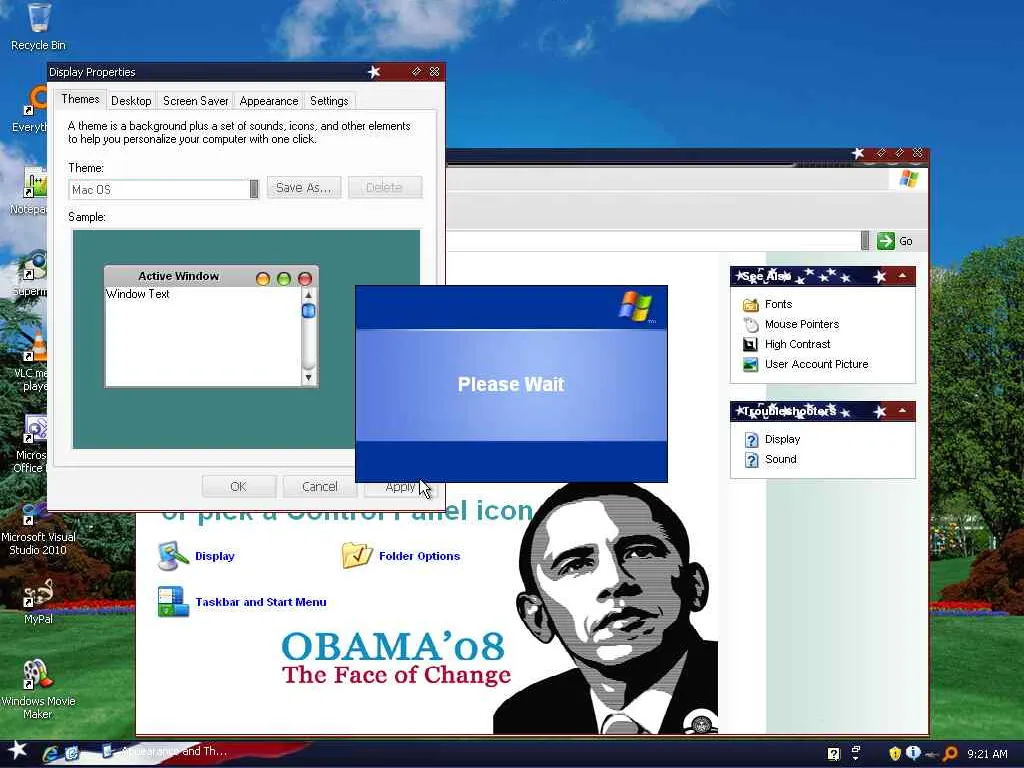1024x768 pixels.
Task: Open the Recycle Bin desktop icon
Action: point(39,26)
